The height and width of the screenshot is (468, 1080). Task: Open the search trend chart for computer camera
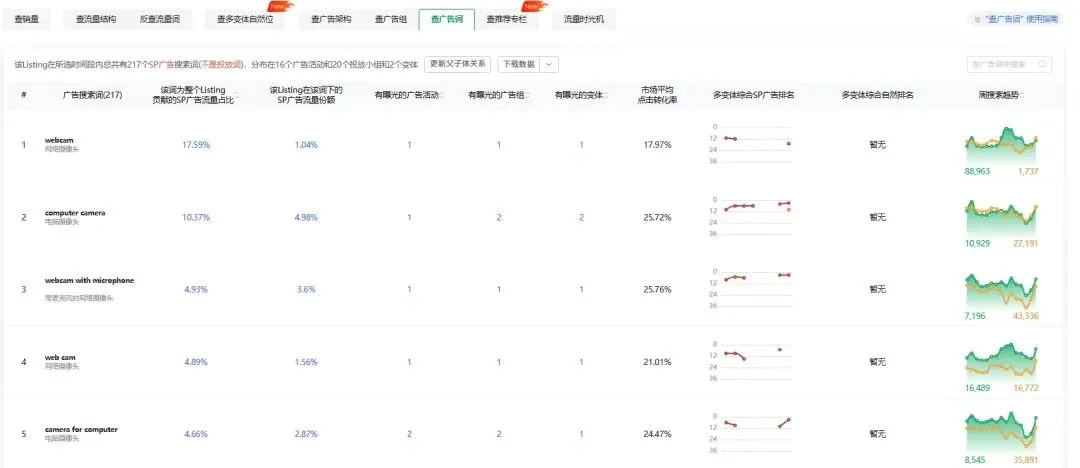pos(1001,217)
